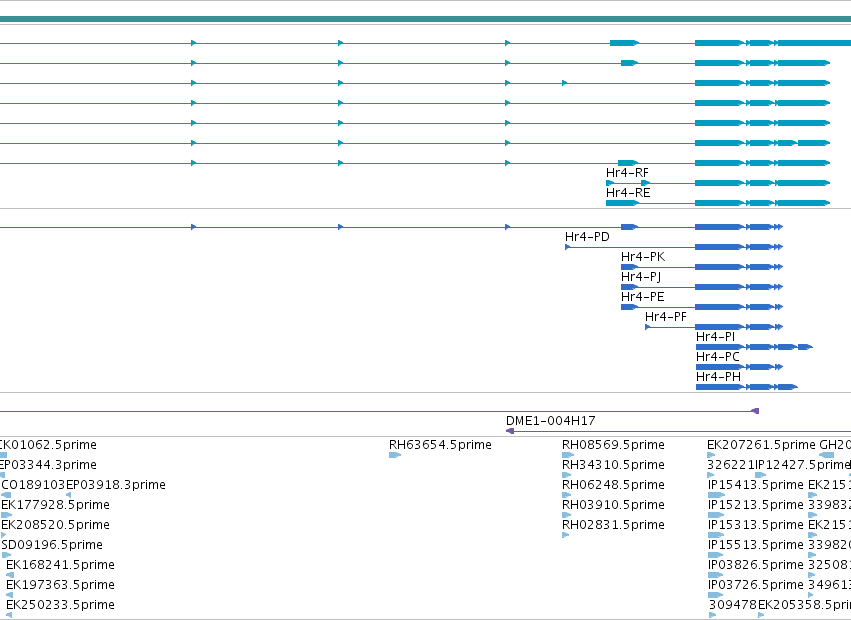
Task: Click the 326221 EST label
Action: pos(731,465)
